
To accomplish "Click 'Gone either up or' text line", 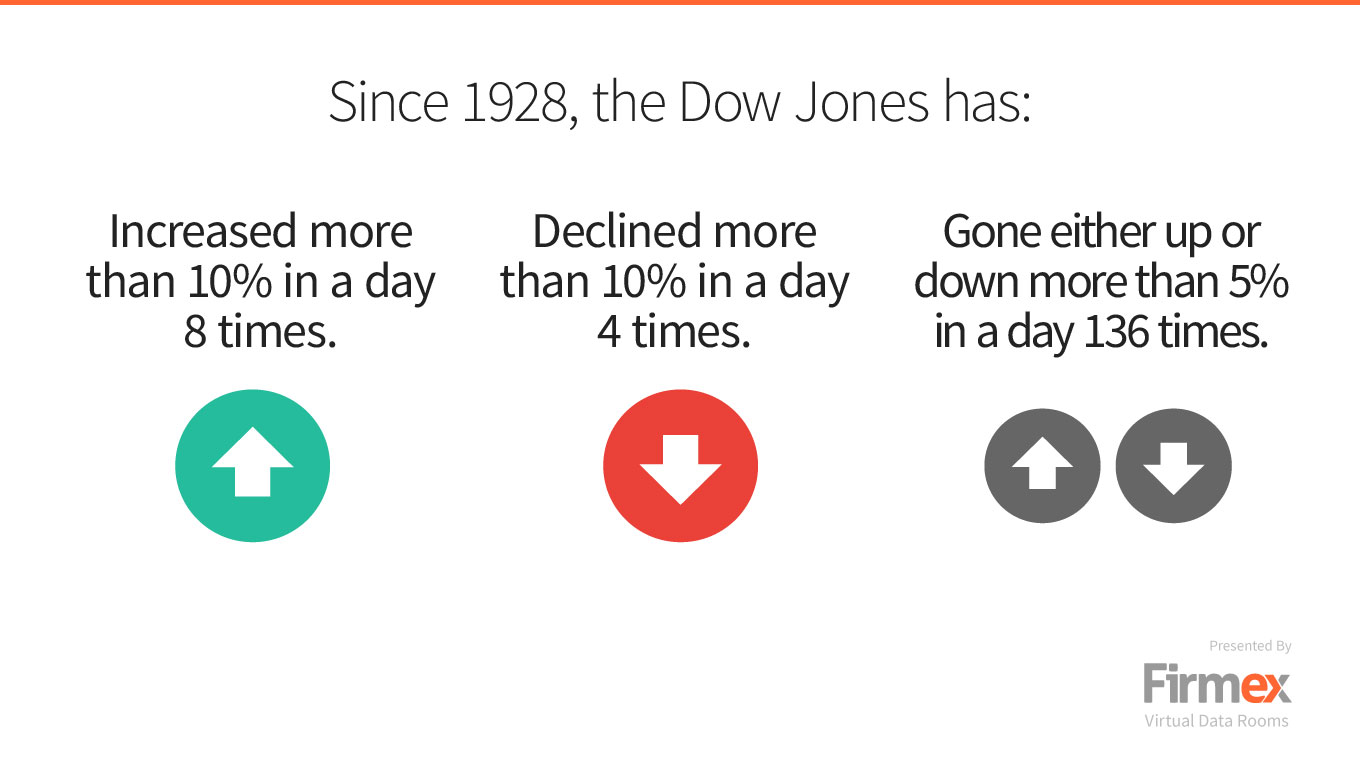I will tap(1102, 234).
